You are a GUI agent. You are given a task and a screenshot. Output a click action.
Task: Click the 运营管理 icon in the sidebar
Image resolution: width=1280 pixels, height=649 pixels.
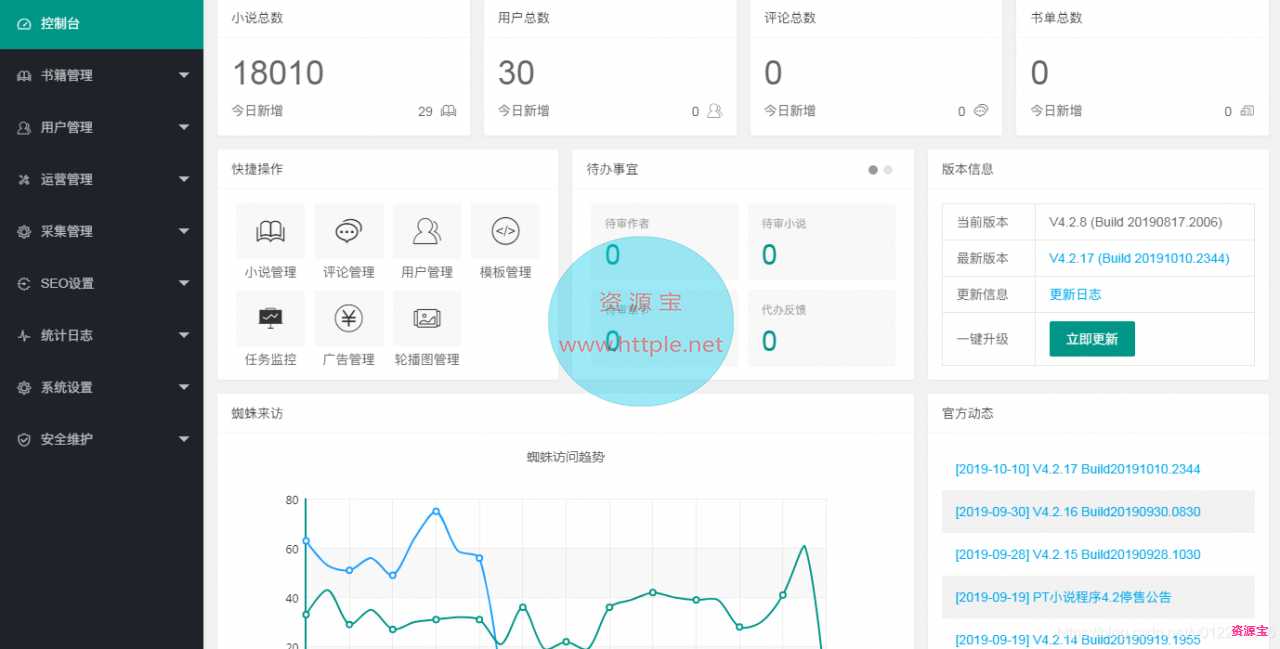point(24,180)
